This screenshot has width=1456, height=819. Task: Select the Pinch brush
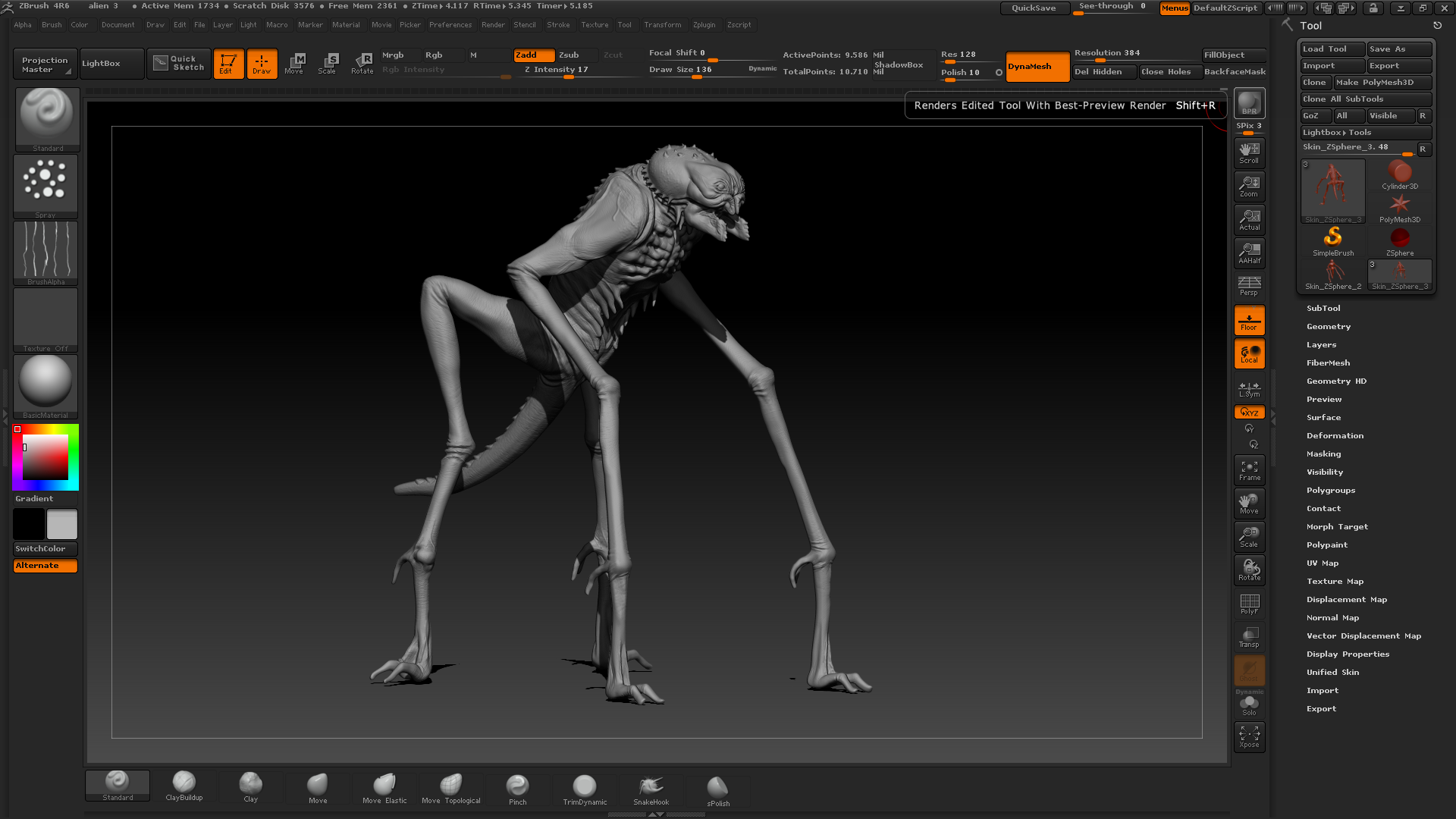[518, 789]
